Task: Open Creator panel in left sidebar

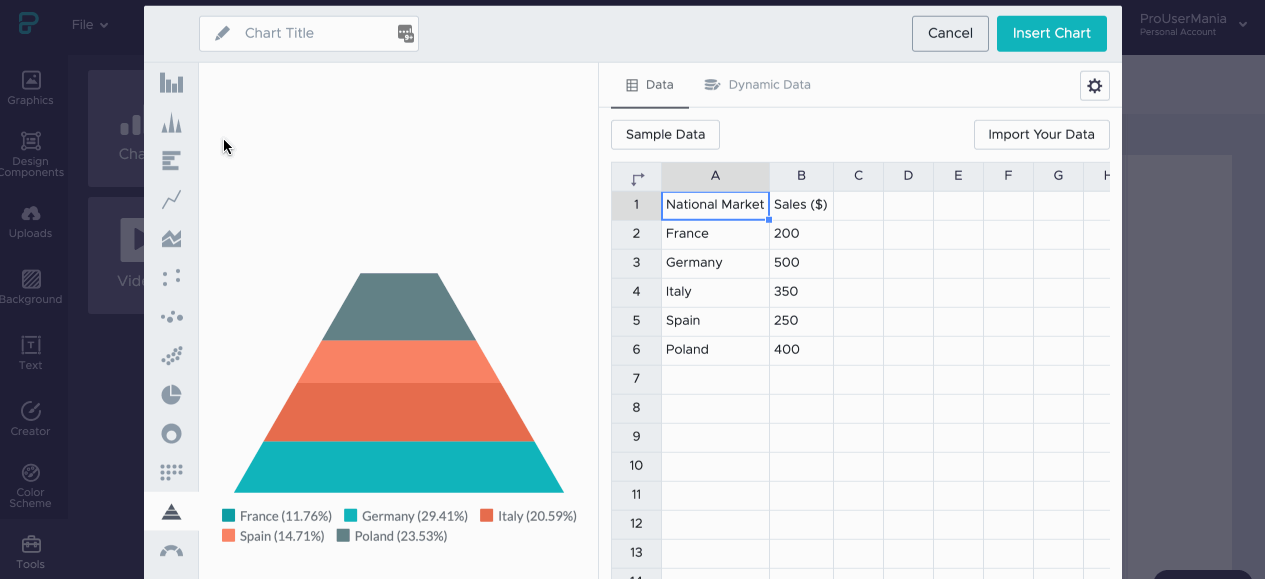Action: [x=31, y=419]
